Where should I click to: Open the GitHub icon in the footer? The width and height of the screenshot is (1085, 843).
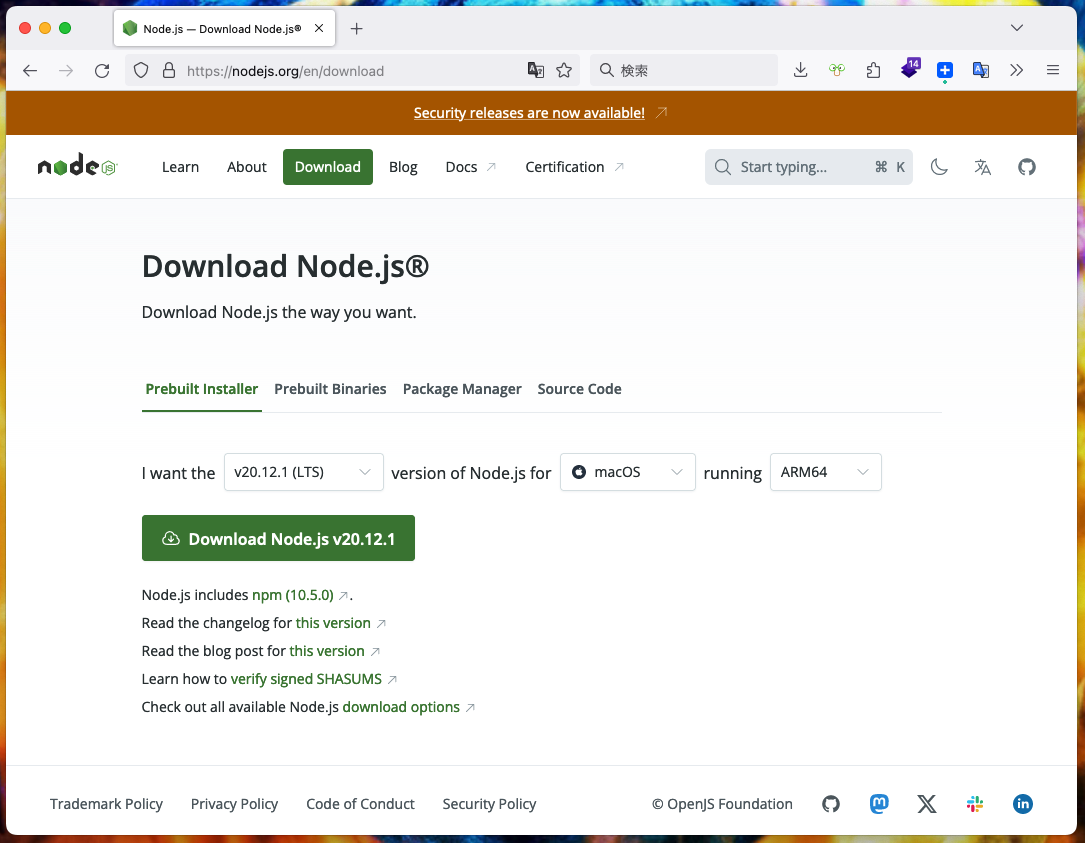pos(831,804)
